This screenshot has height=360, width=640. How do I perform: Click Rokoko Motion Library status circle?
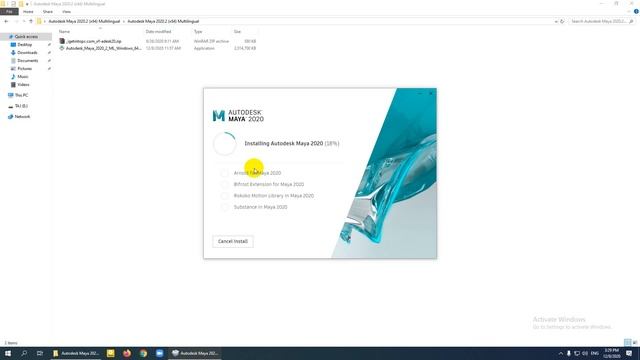click(x=224, y=196)
